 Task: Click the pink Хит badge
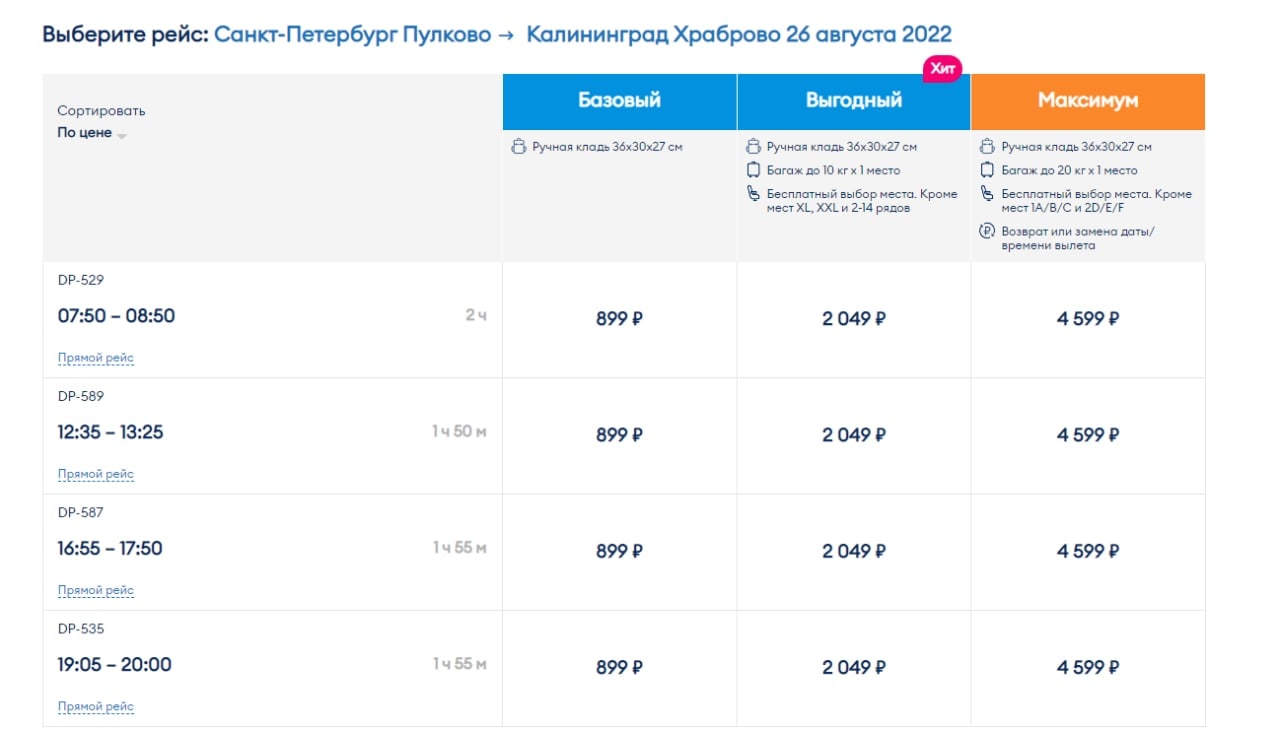tap(942, 69)
